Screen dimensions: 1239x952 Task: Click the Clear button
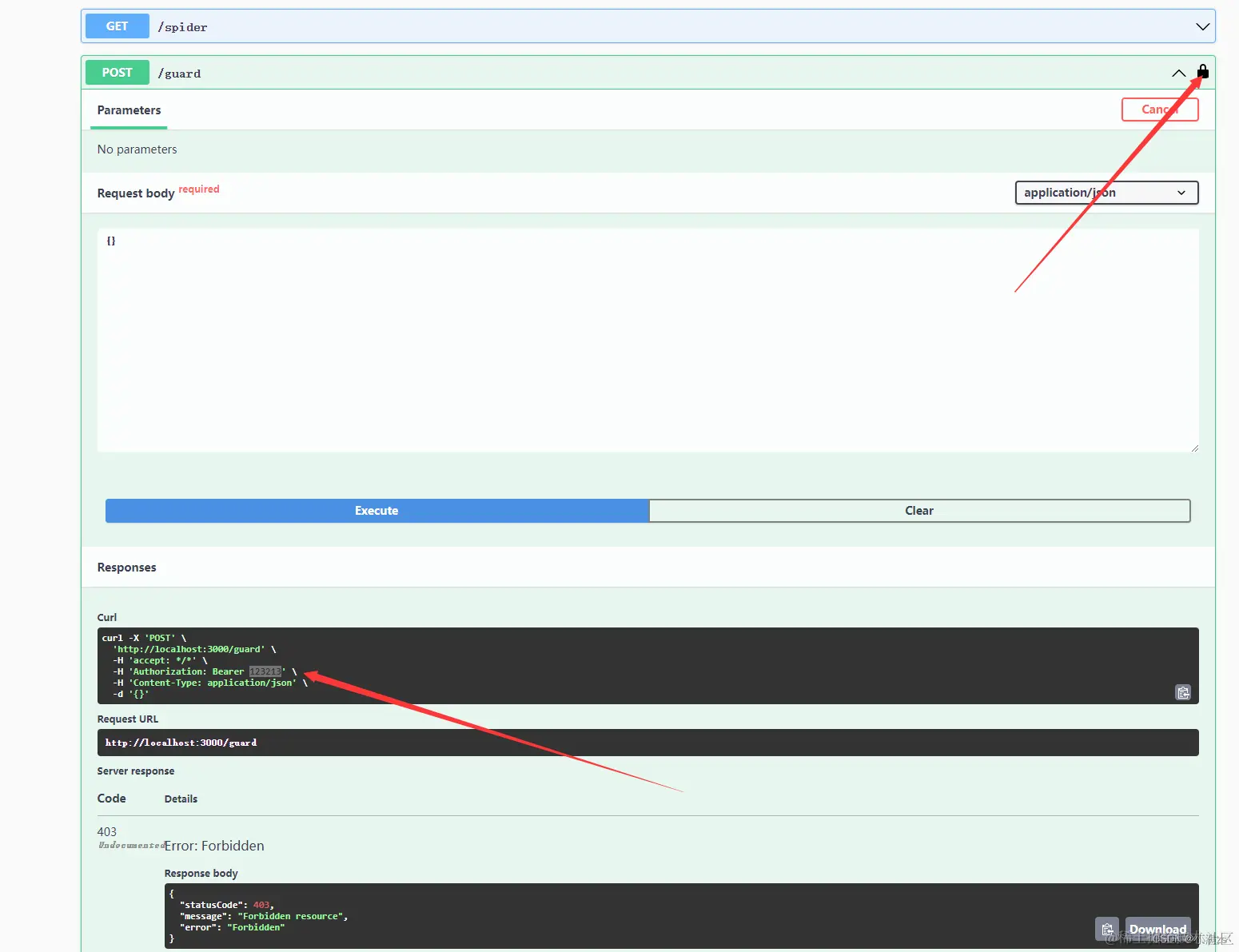point(919,511)
